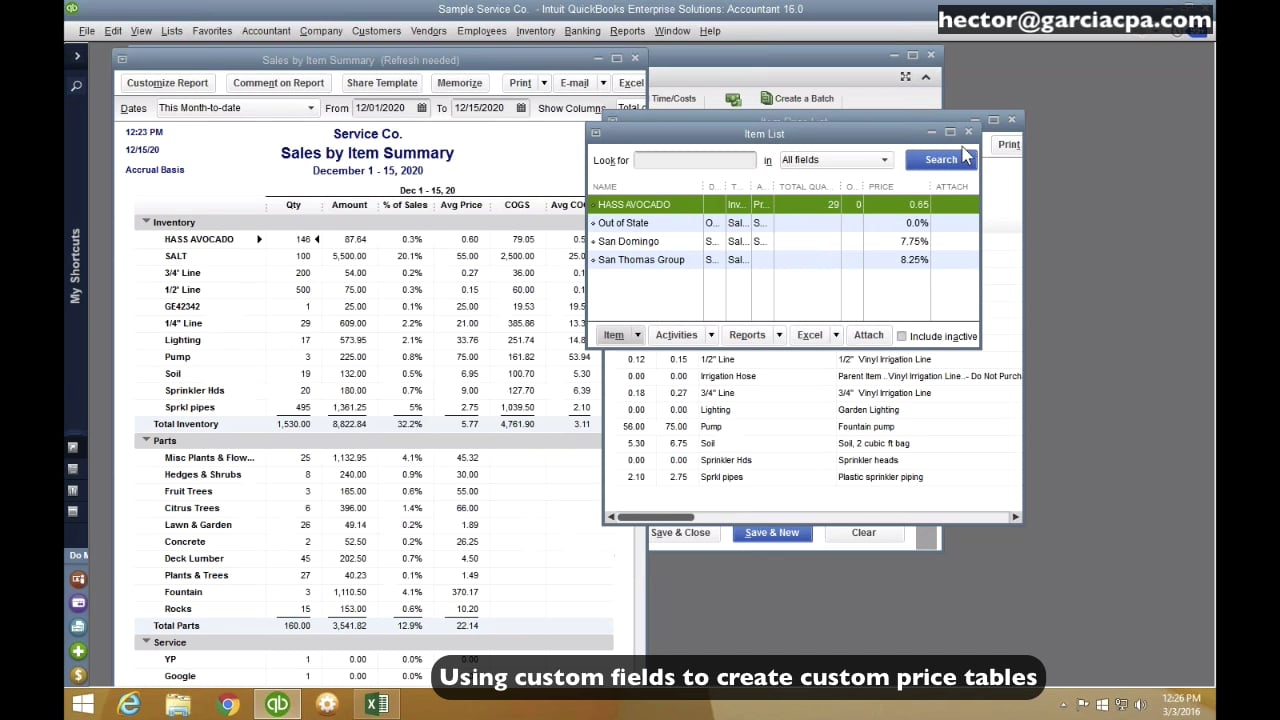Open the To date calendar picker
This screenshot has width=1280, height=720.
pyautogui.click(x=523, y=108)
